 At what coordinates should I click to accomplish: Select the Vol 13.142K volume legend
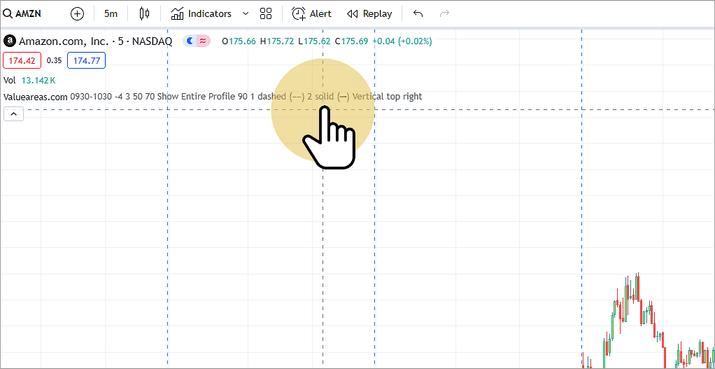(30, 80)
